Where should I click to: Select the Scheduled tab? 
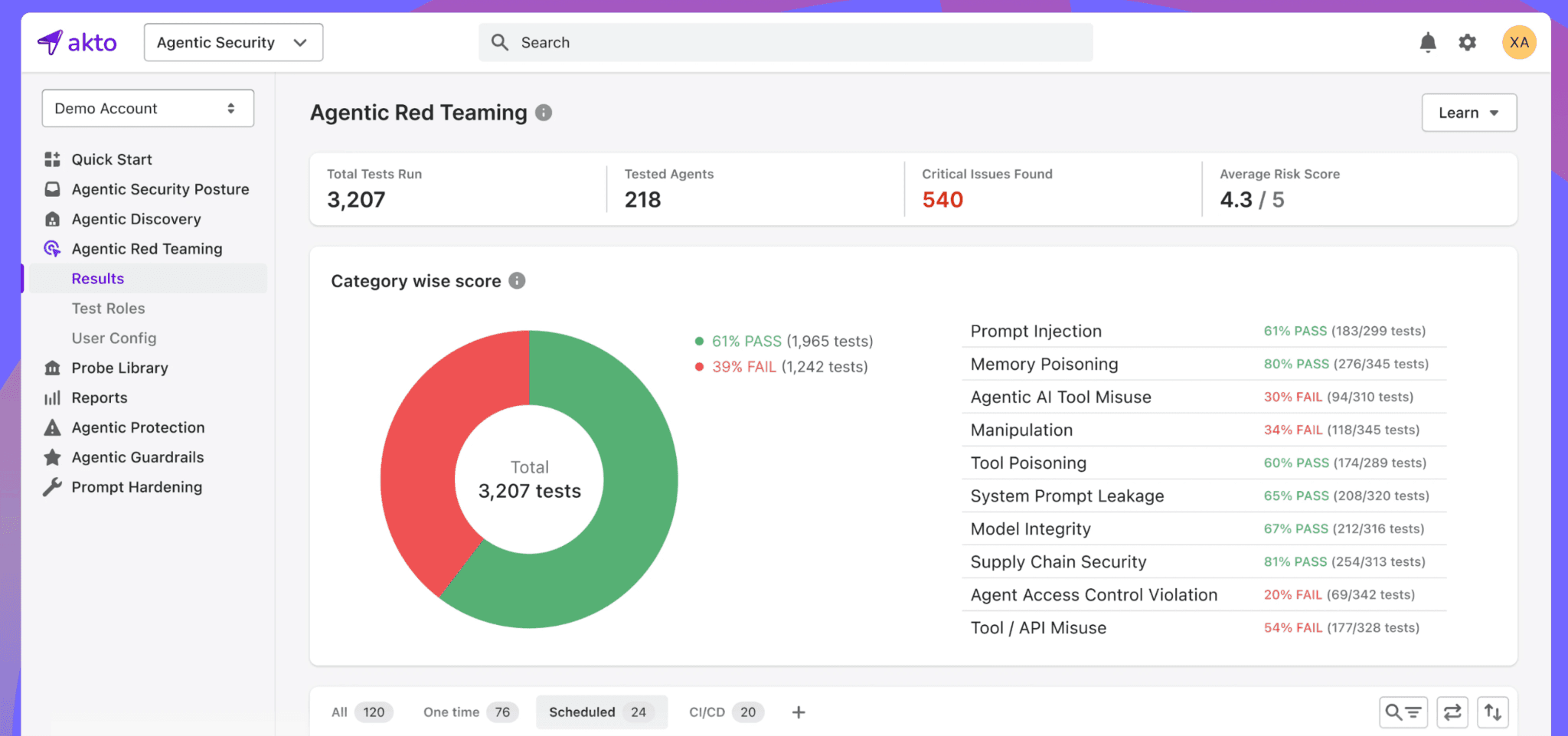pyautogui.click(x=601, y=712)
